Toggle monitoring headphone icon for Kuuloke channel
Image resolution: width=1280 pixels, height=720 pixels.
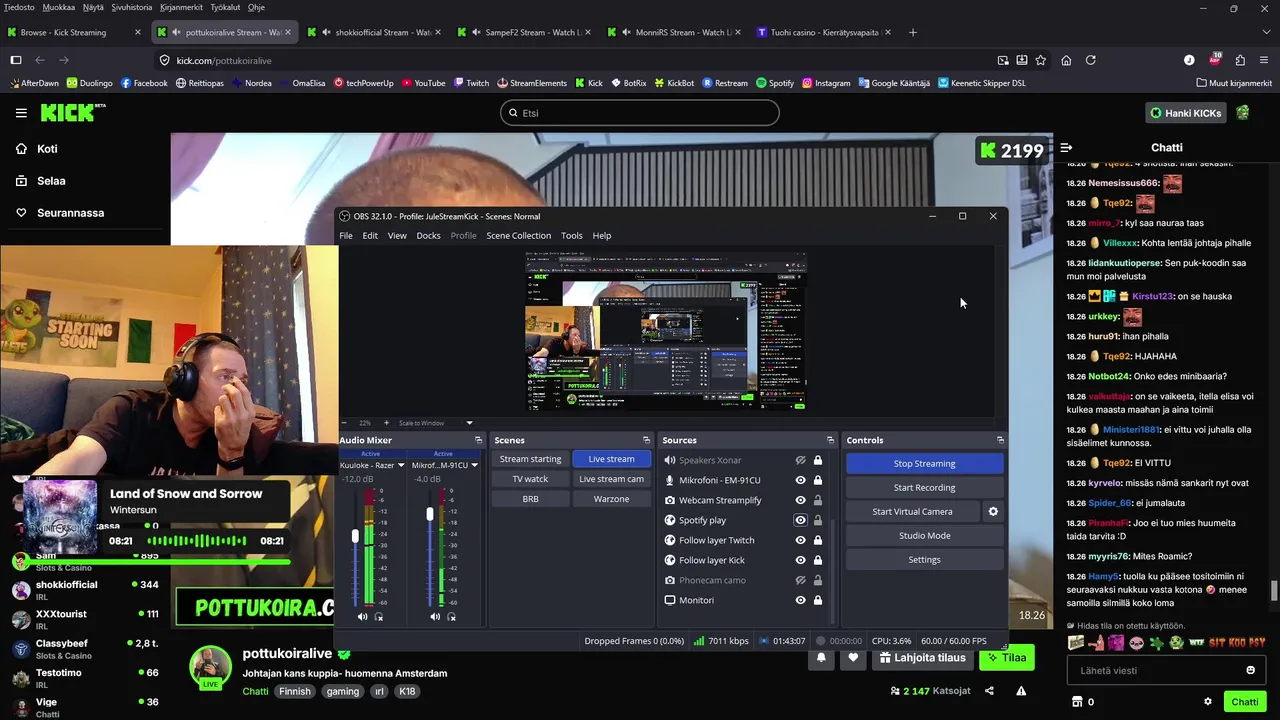[378, 617]
